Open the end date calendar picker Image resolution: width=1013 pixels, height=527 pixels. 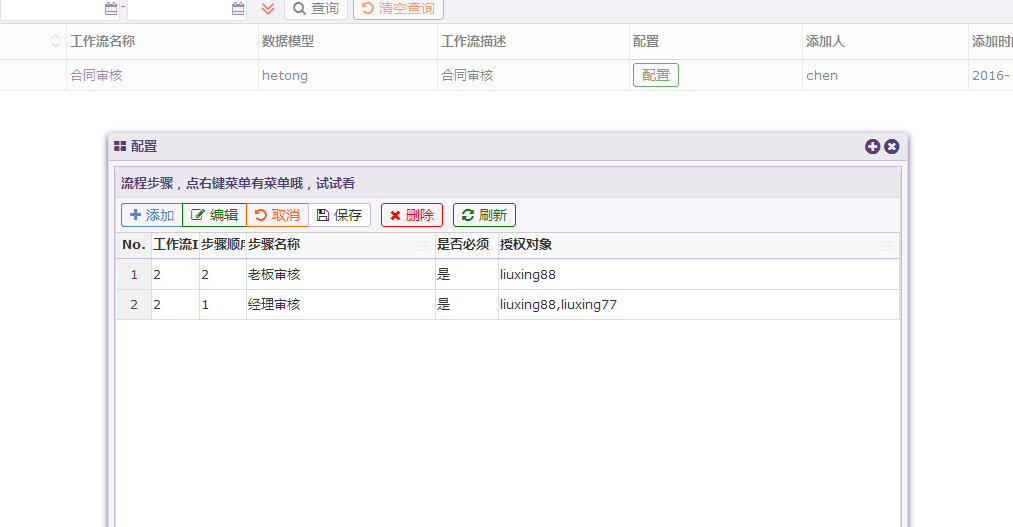238,9
